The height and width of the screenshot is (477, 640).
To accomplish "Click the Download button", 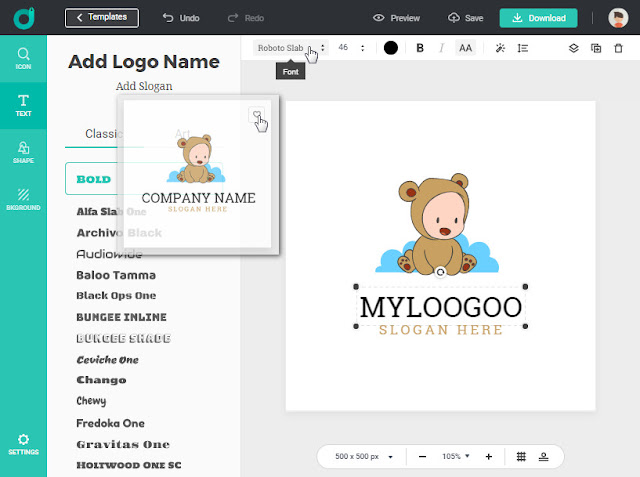I will [x=538, y=18].
